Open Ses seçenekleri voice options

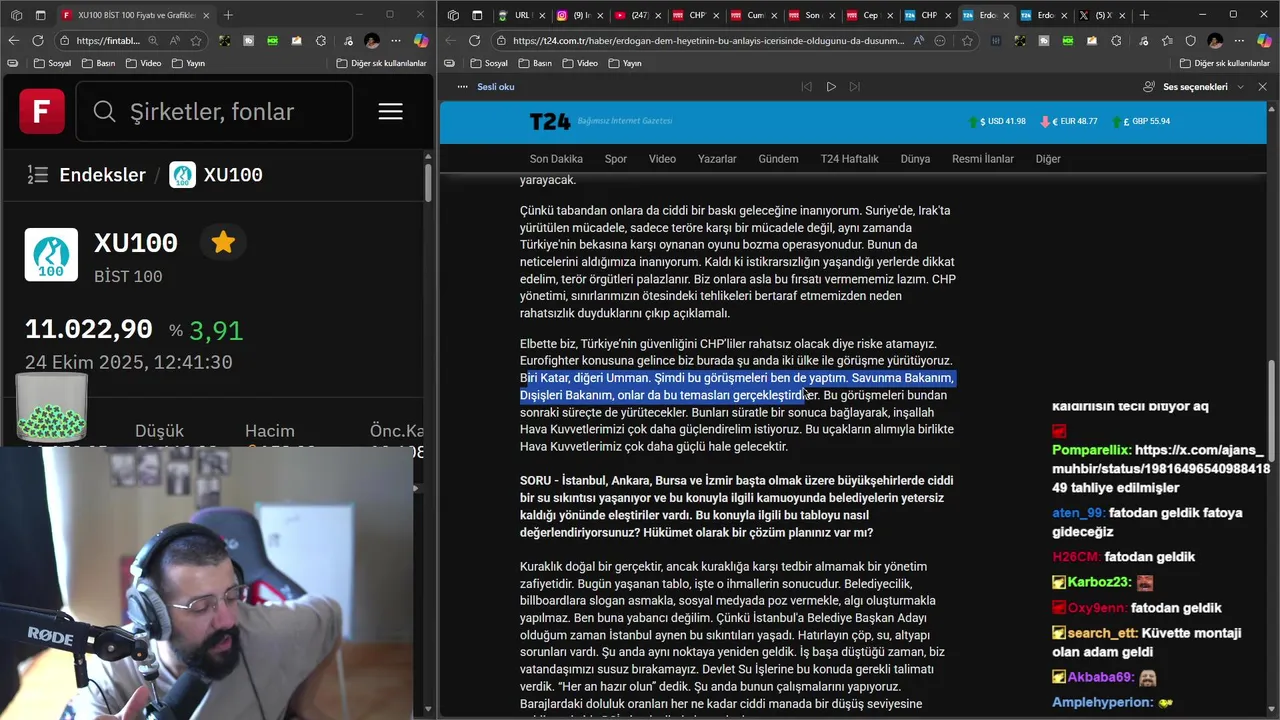pyautogui.click(x=1193, y=87)
